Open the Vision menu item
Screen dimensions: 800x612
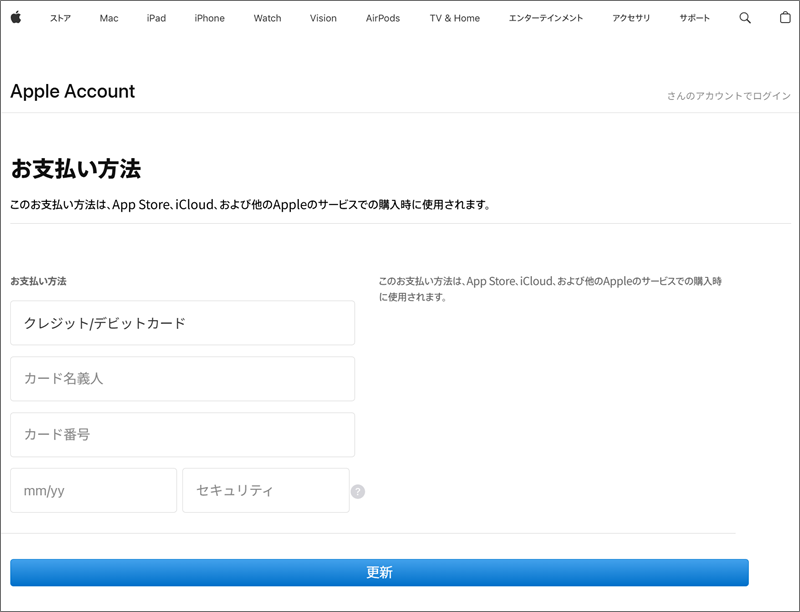pyautogui.click(x=323, y=18)
